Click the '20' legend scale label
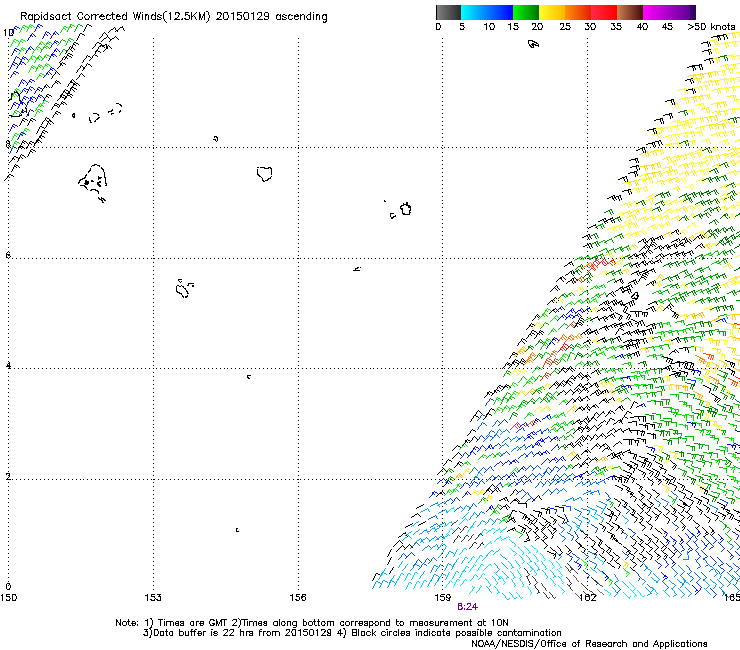Screen dimensions: 740x650 coord(537,27)
